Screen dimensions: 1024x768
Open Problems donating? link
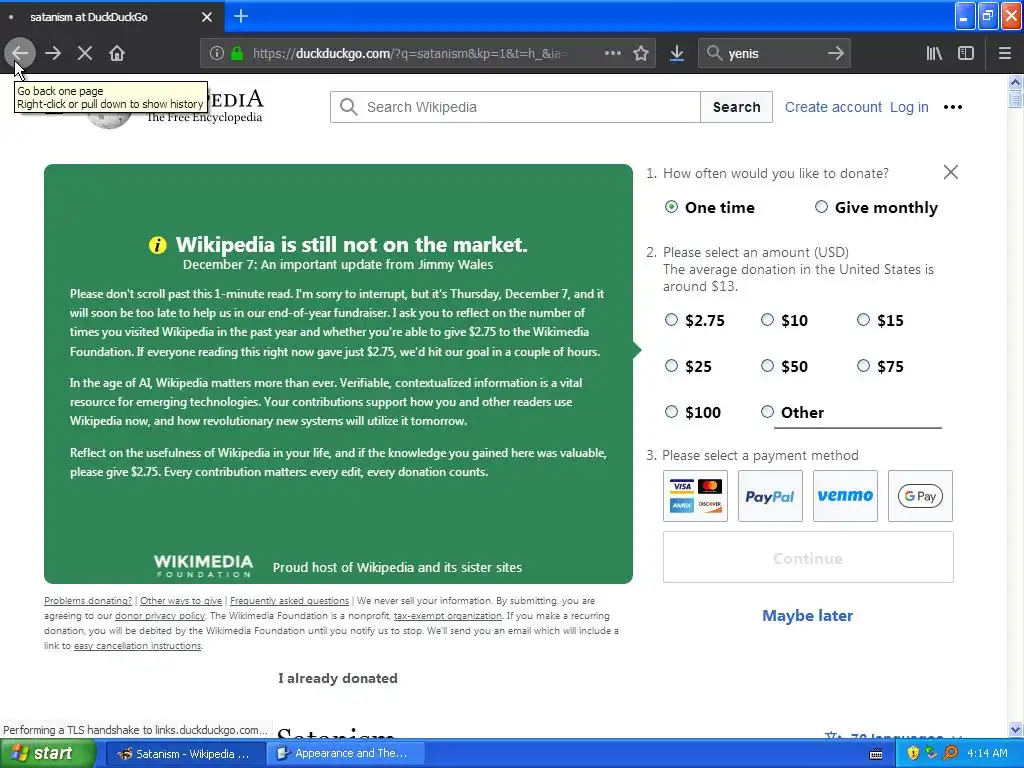[88, 601]
